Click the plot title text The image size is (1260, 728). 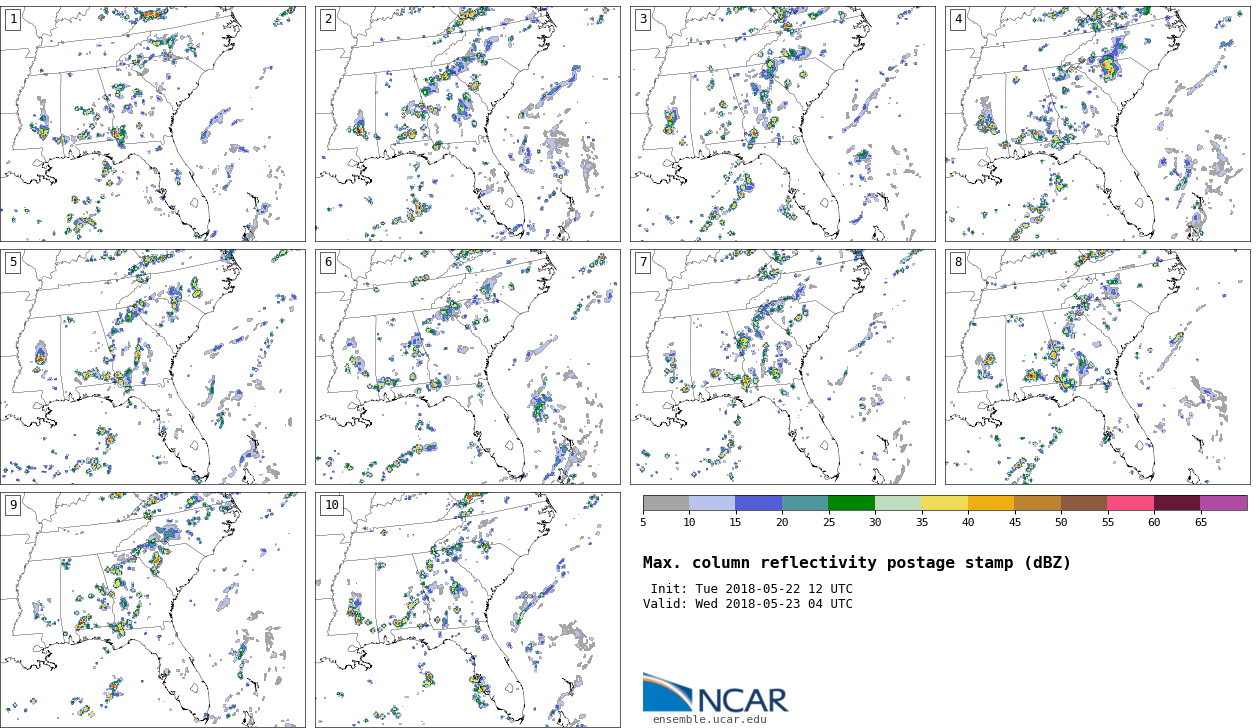point(856,563)
